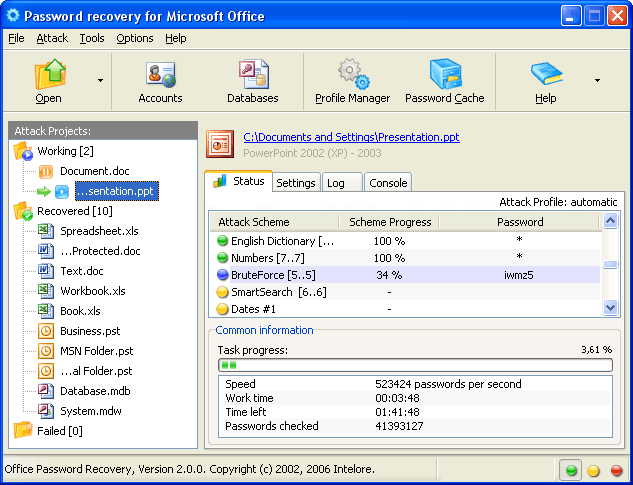Click the scheme list scrollbar thumb

click(610, 265)
